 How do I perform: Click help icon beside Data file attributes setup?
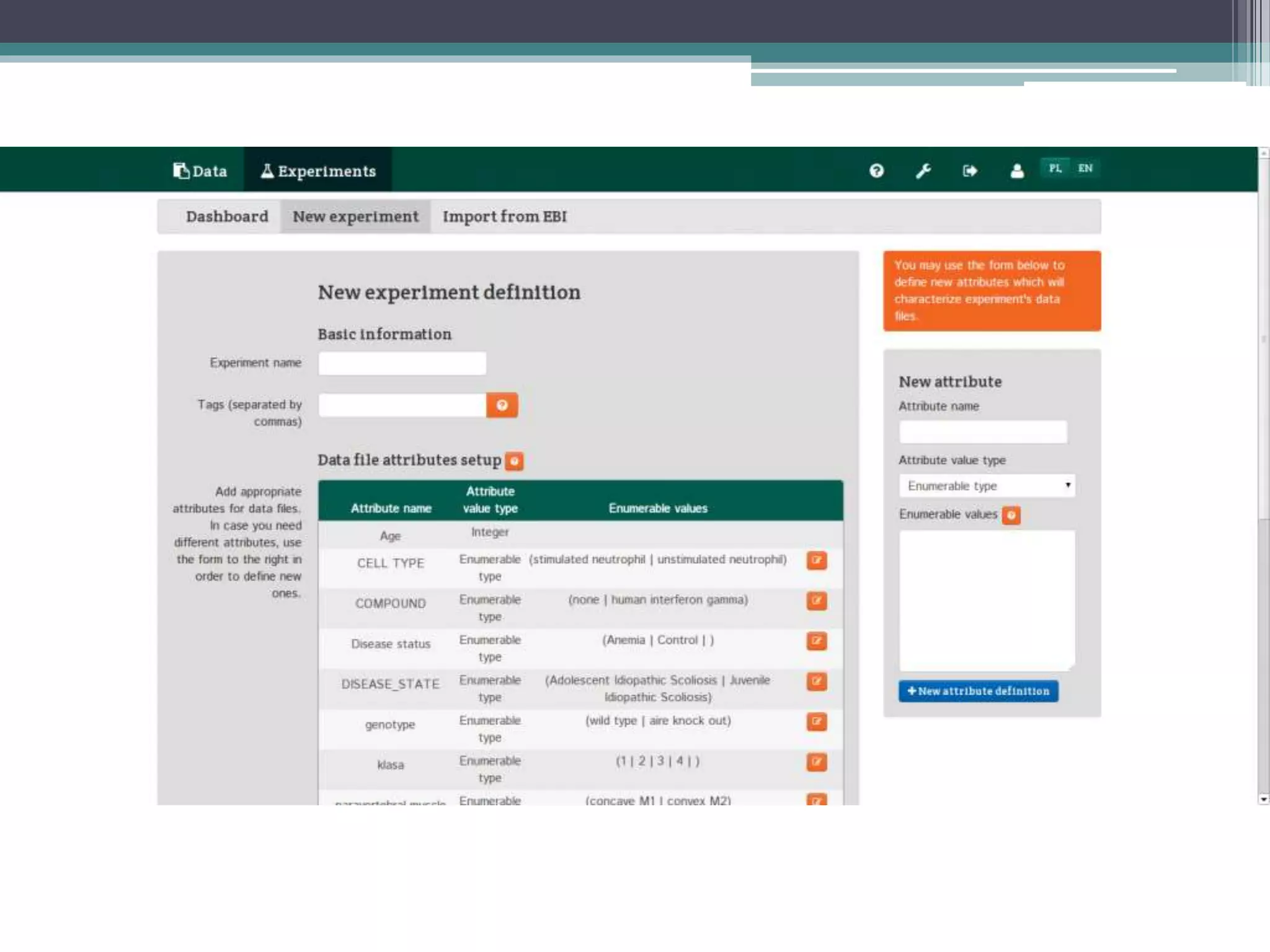[514, 461]
